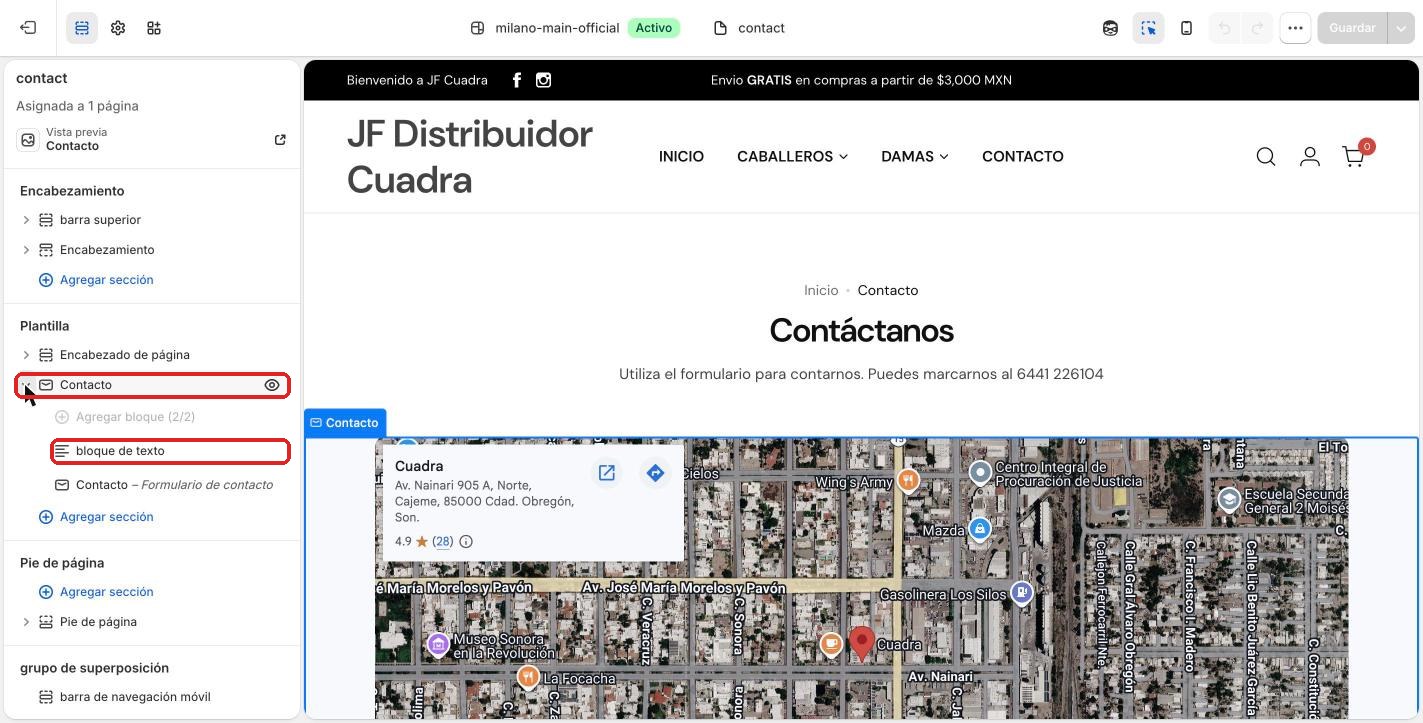
Task: Click the Mazda map marker
Action: (x=980, y=529)
